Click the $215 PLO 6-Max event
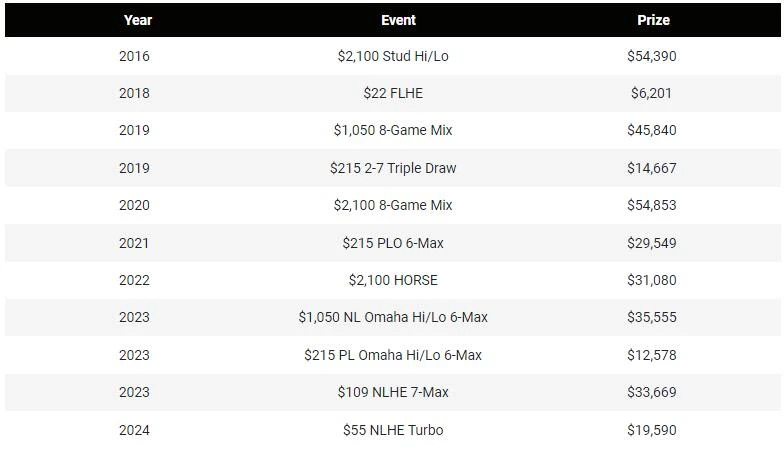784x473 pixels. 393,243
